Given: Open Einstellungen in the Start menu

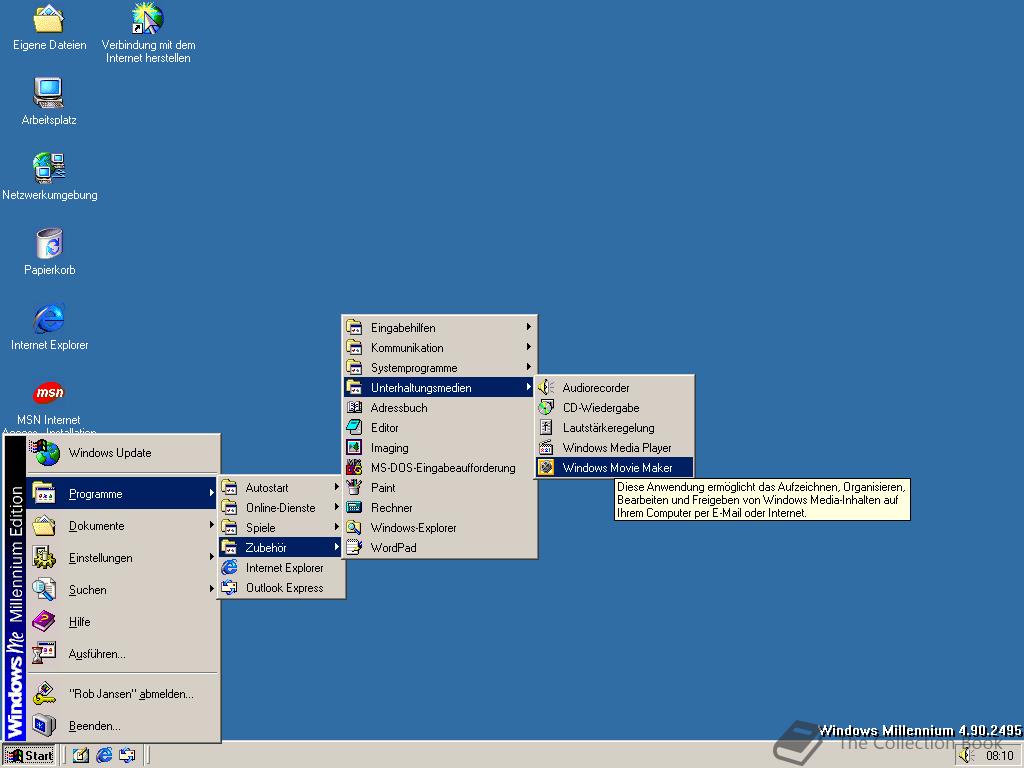Looking at the screenshot, I should tap(122, 558).
